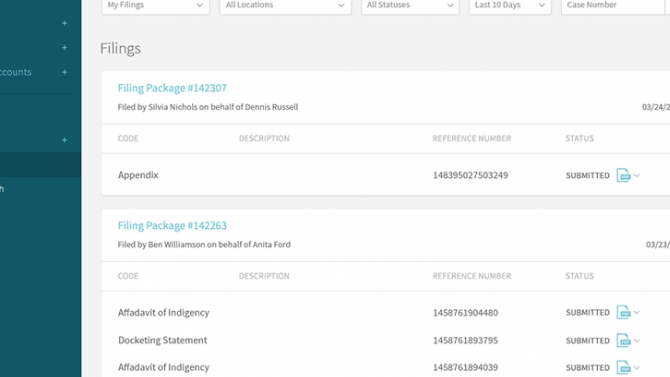Click SUBMITTED status in Docketing Statement row
This screenshot has width=670, height=377.
588,341
